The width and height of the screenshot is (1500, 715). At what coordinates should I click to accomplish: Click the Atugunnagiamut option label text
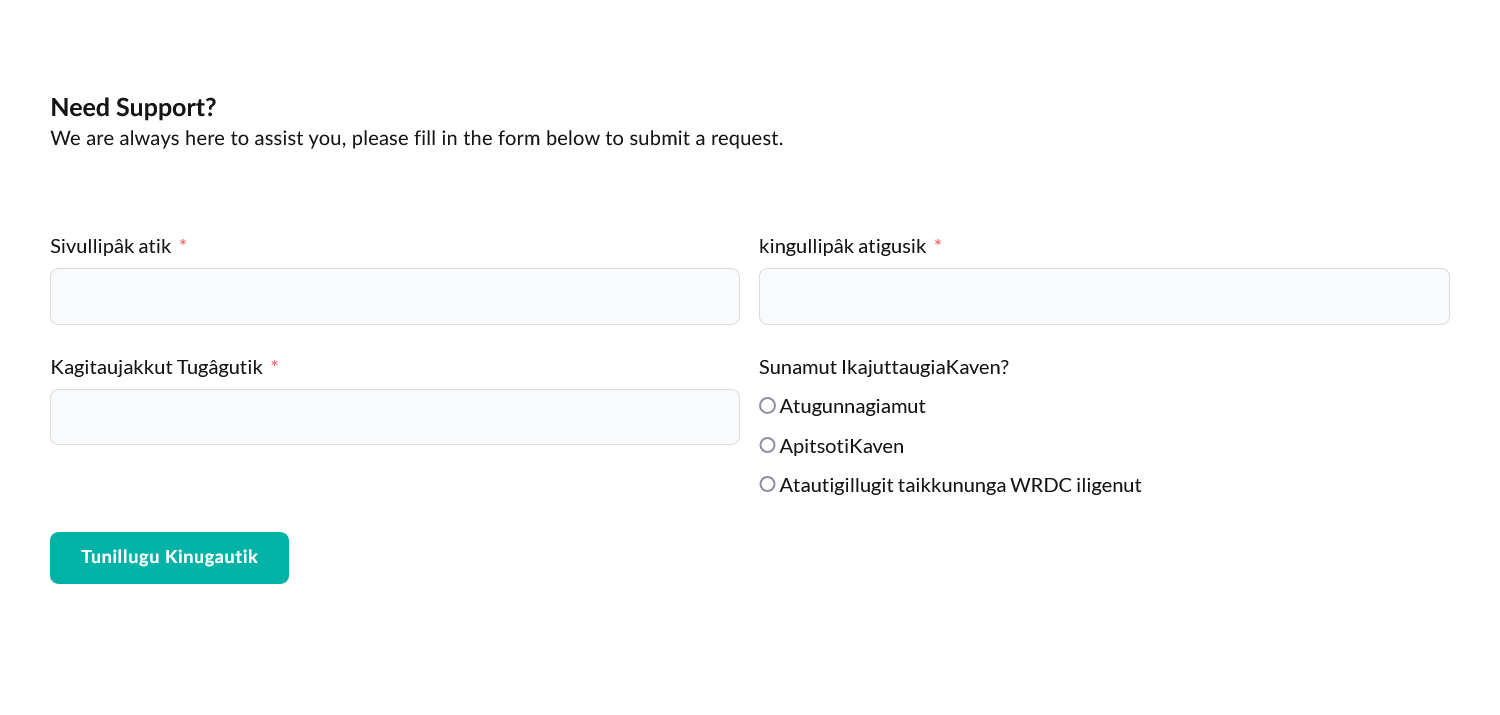point(853,406)
